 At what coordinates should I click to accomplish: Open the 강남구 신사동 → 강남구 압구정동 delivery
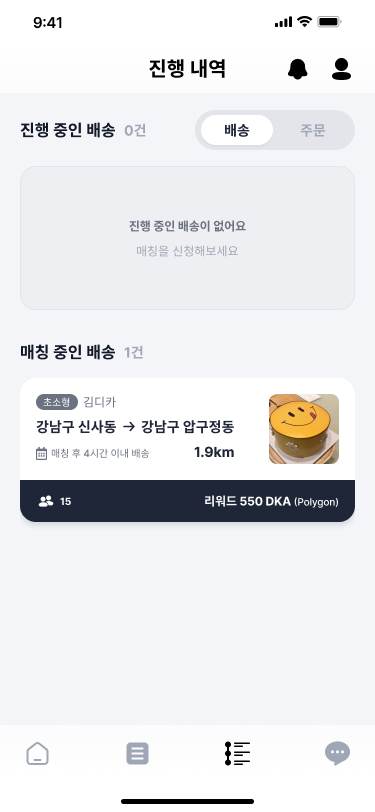[135, 427]
